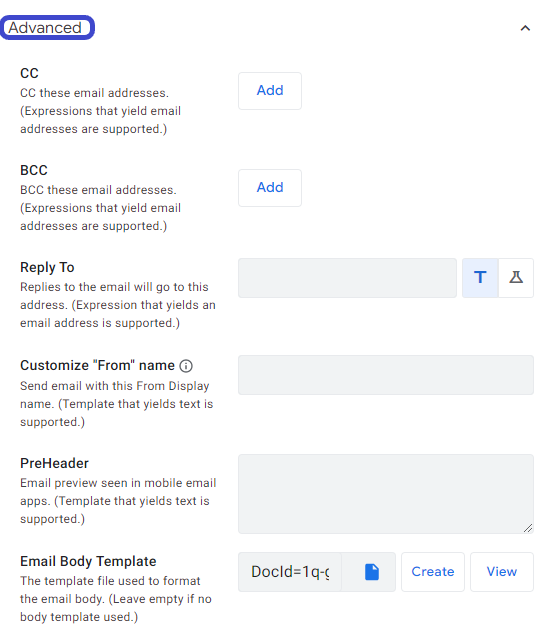Switch Reply To to expression flask mode
Screen dimensions: 538x630
516,278
